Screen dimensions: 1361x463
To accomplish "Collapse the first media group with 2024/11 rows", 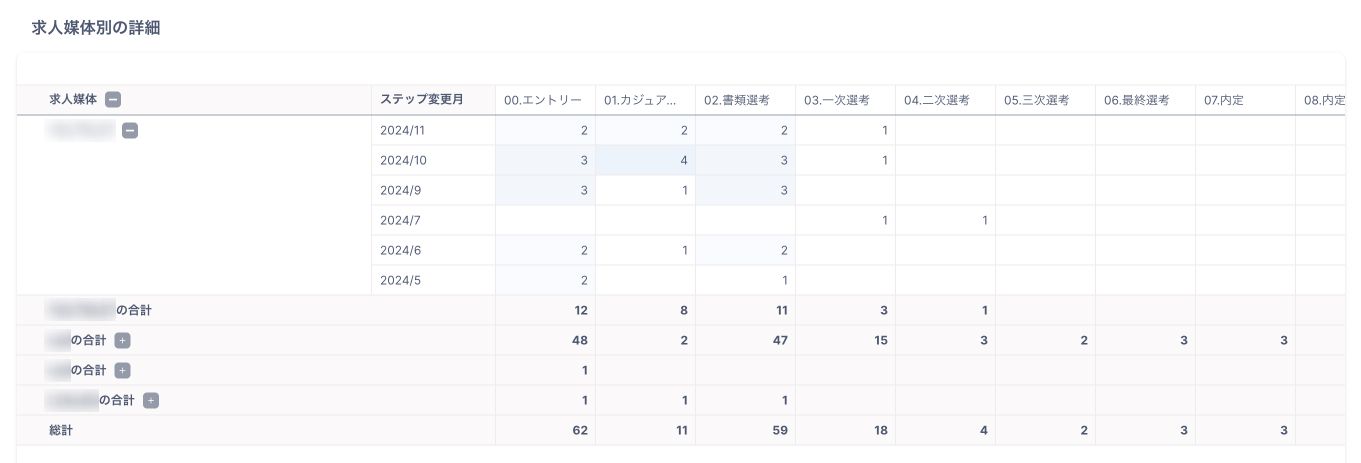I will tap(130, 130).
